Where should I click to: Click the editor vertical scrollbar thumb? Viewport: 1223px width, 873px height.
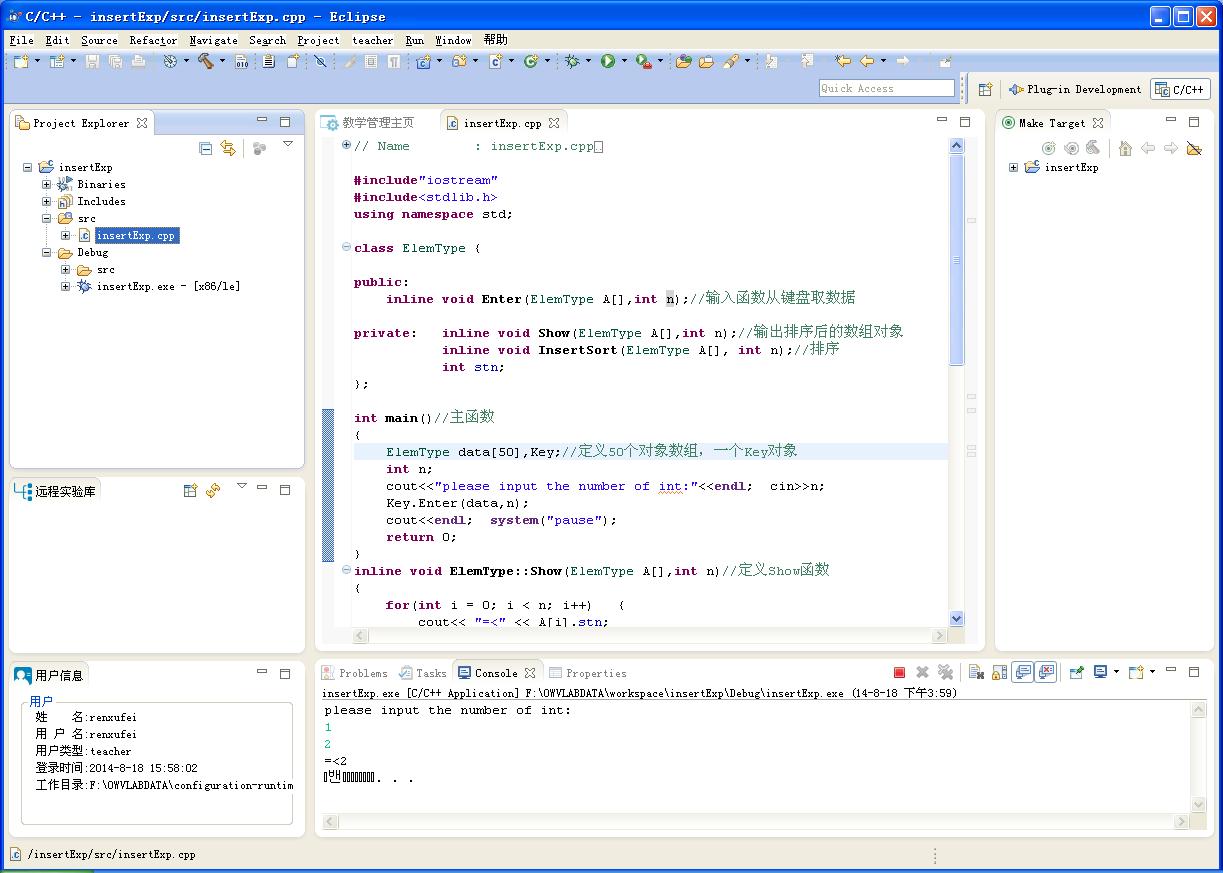tap(956, 260)
